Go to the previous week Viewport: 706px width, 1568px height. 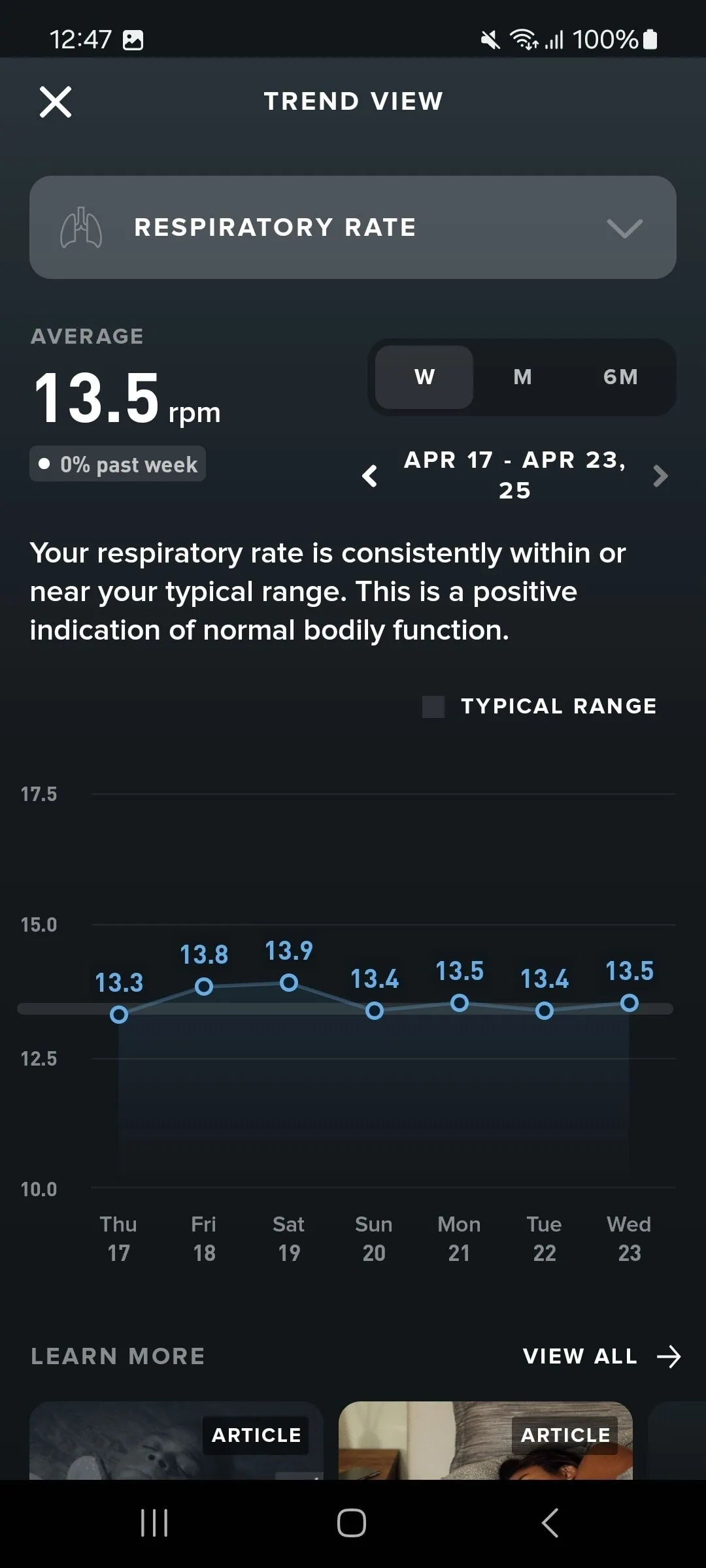[x=370, y=476]
